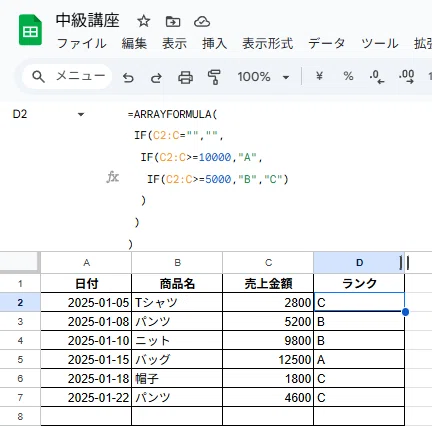This screenshot has width=432, height=426.
Task: Select row 2 header
Action: (20, 303)
